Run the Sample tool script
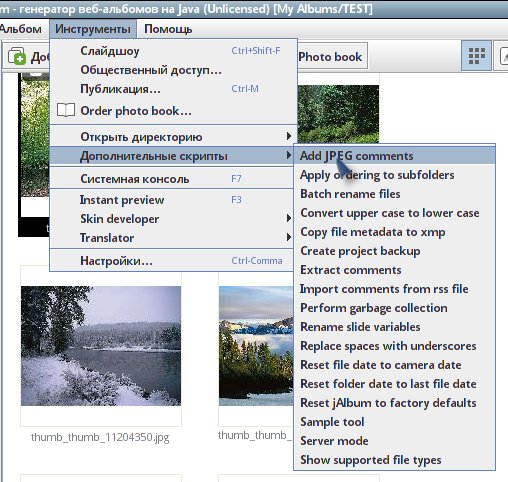 click(394, 422)
